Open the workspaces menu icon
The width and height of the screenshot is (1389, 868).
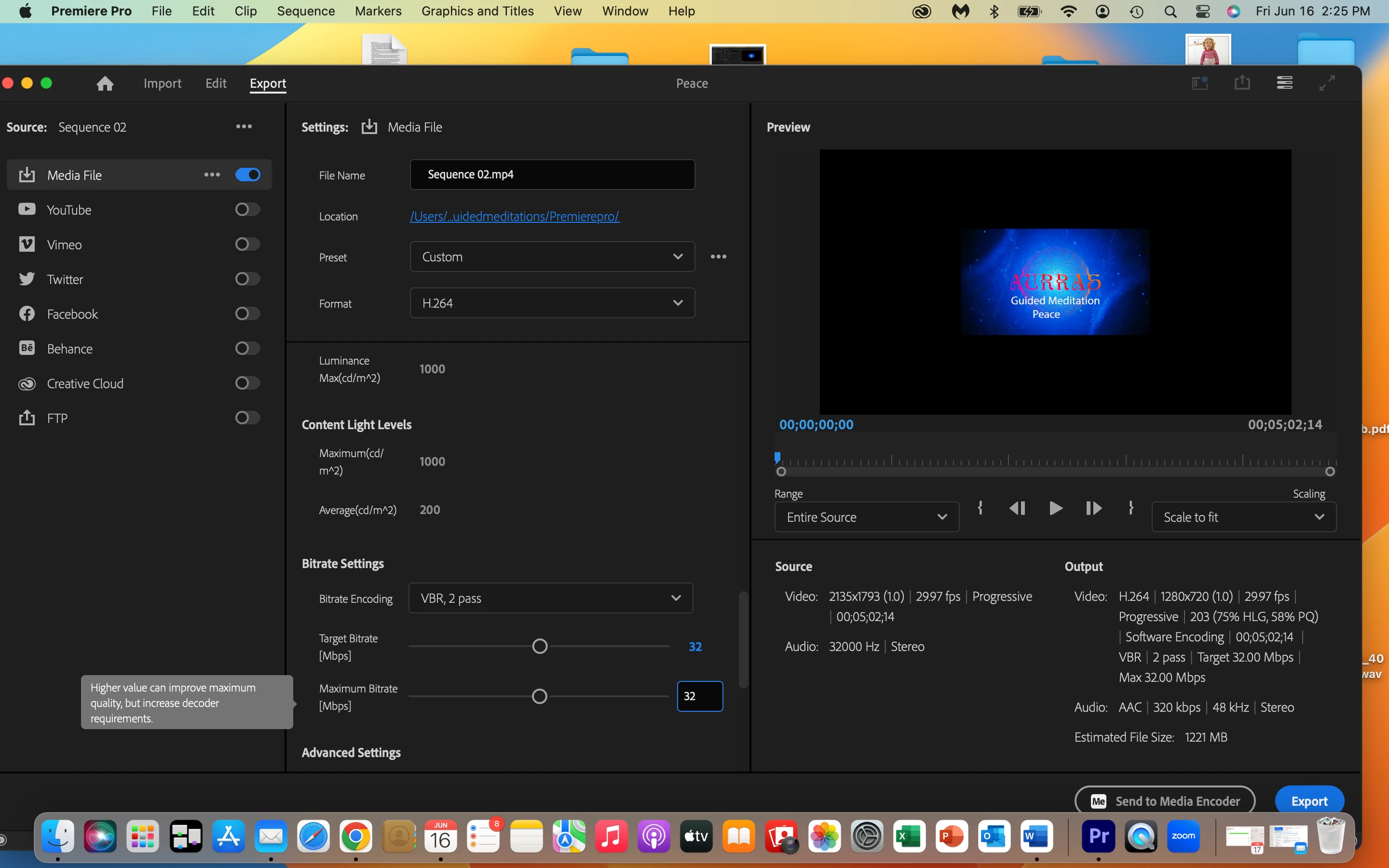(1284, 83)
